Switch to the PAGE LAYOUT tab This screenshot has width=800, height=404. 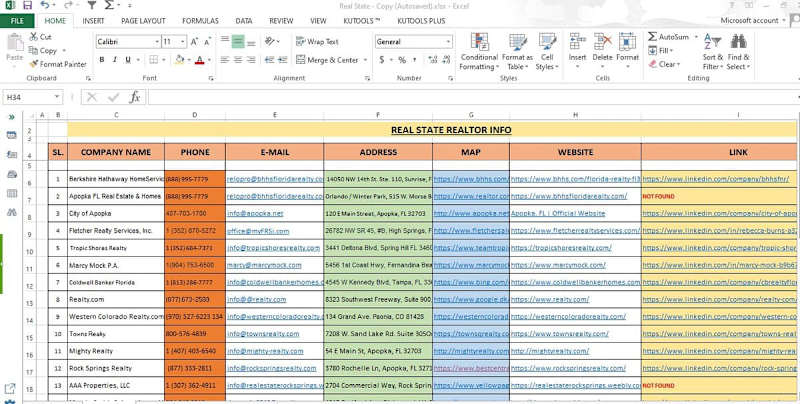(143, 21)
